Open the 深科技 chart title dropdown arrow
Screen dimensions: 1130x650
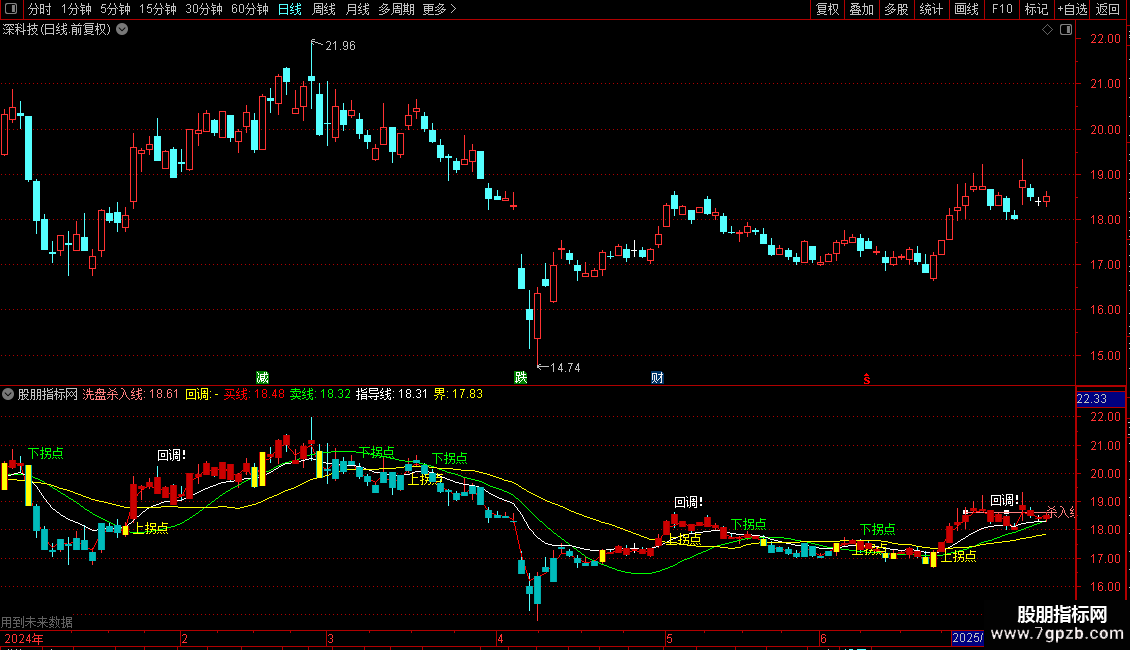tap(123, 30)
